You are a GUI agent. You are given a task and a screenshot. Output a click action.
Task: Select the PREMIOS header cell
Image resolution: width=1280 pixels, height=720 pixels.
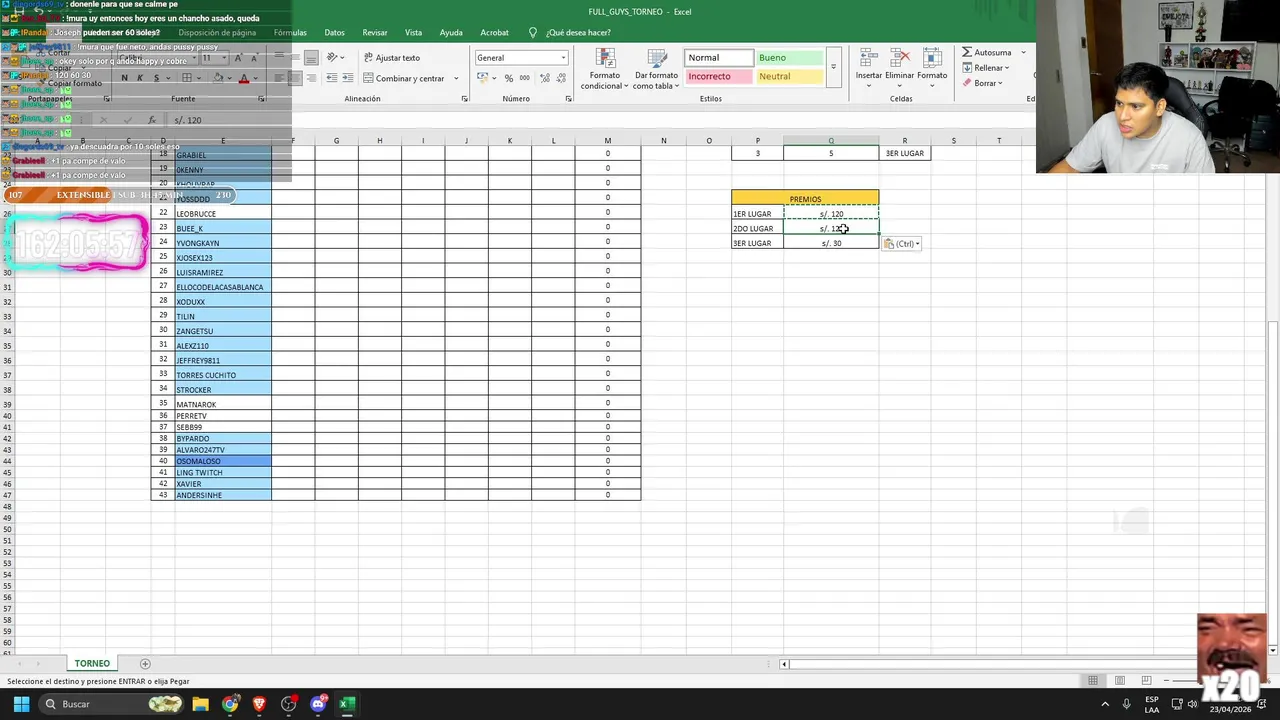point(805,199)
